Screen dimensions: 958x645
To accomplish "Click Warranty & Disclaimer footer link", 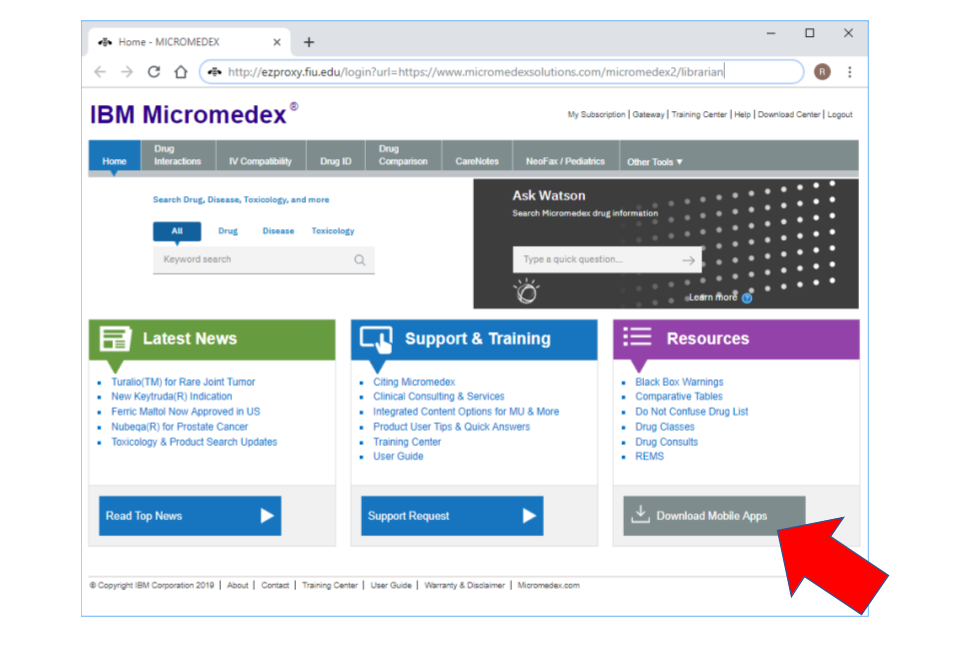I will tap(464, 585).
